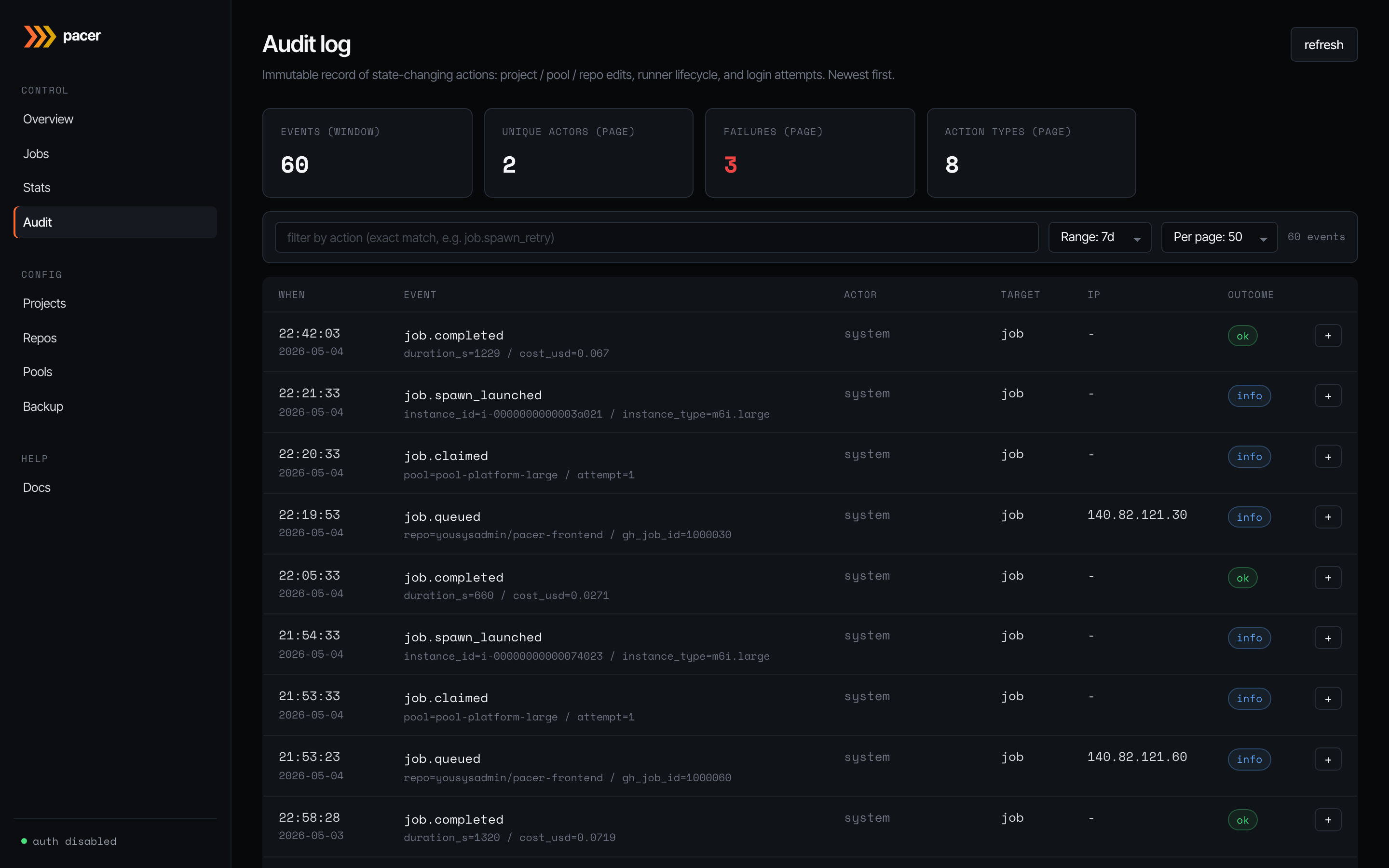Click the refresh button
The image size is (1389, 868).
tap(1323, 44)
